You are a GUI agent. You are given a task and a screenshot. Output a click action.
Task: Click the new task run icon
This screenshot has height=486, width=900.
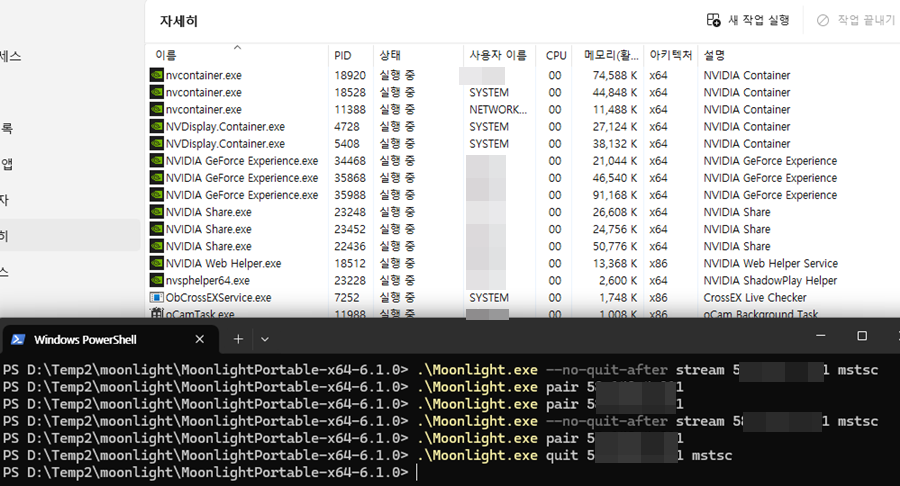coord(713,20)
